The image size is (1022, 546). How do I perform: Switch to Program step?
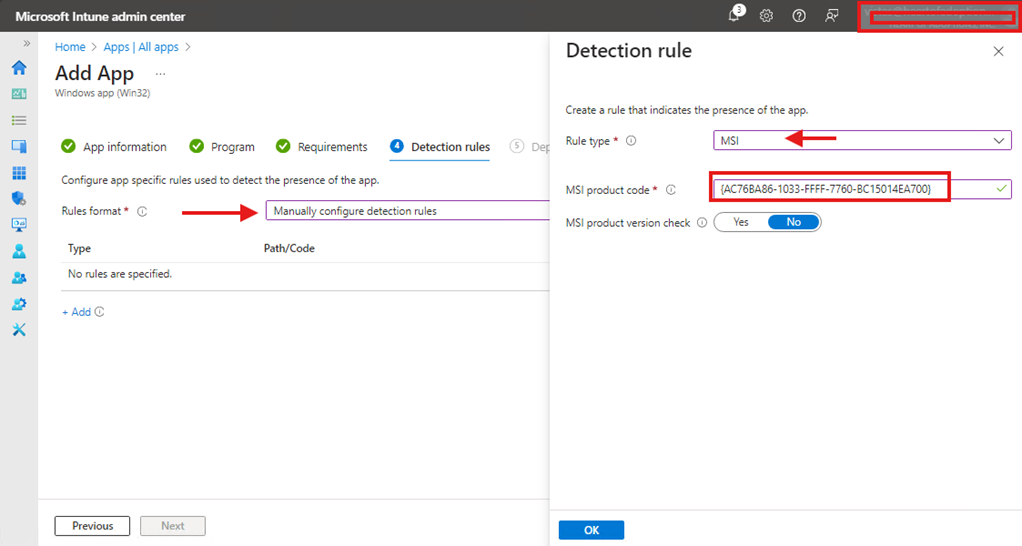pyautogui.click(x=222, y=147)
